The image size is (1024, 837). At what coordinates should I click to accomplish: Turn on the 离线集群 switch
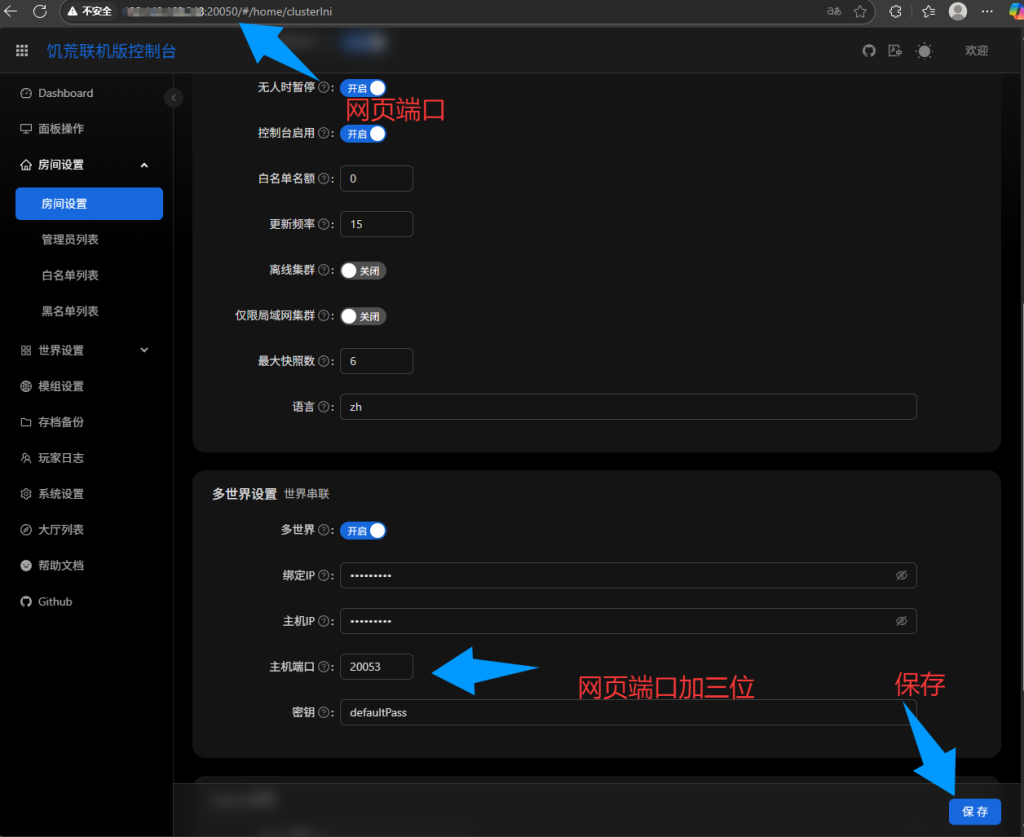(363, 270)
